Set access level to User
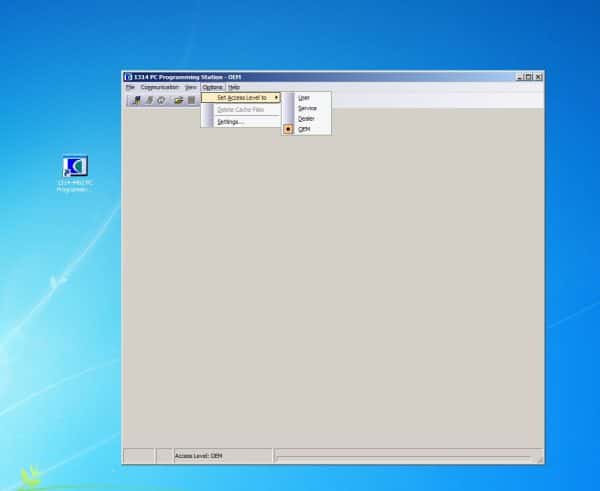The width and height of the screenshot is (600, 491). 307,98
